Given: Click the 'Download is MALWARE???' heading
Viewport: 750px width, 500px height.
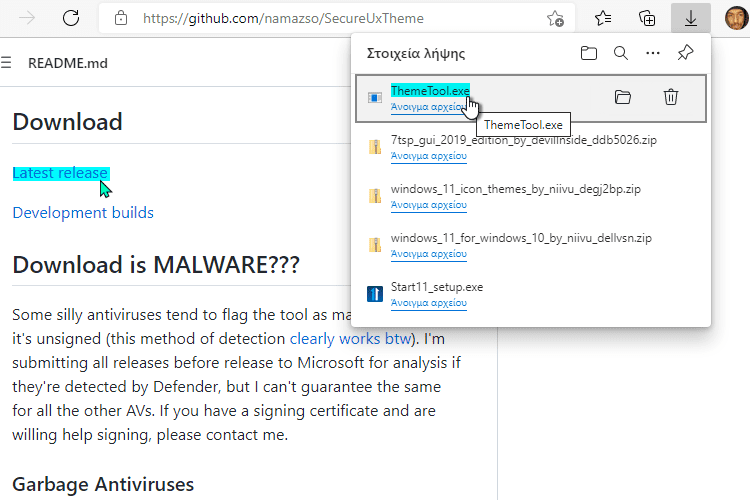Looking at the screenshot, I should click(x=156, y=265).
